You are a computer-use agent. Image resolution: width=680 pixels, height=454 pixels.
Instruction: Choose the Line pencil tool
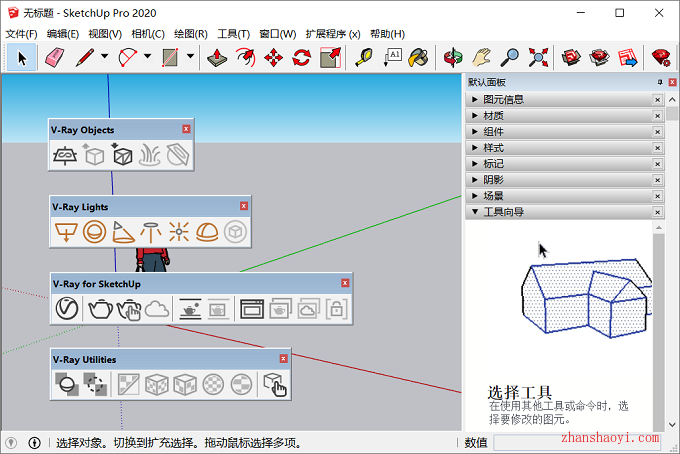pyautogui.click(x=85, y=57)
